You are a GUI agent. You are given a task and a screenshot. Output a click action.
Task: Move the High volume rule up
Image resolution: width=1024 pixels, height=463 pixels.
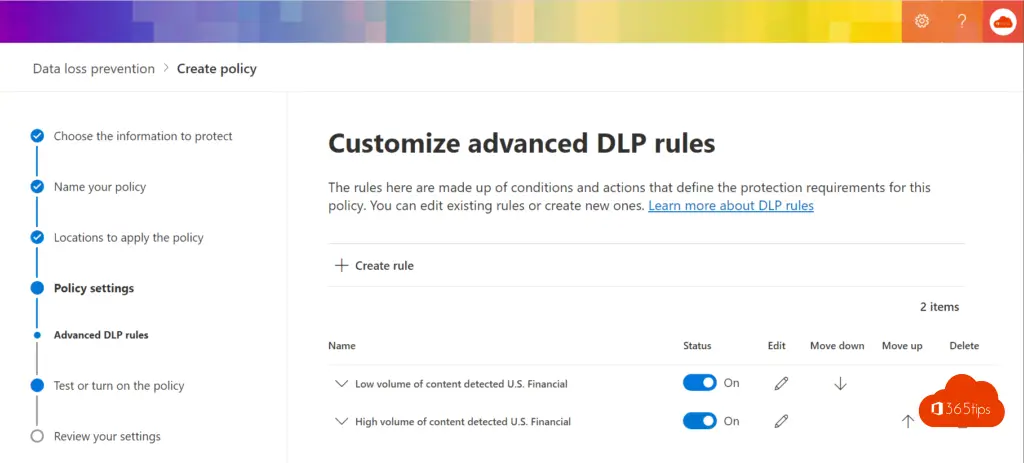tap(907, 421)
